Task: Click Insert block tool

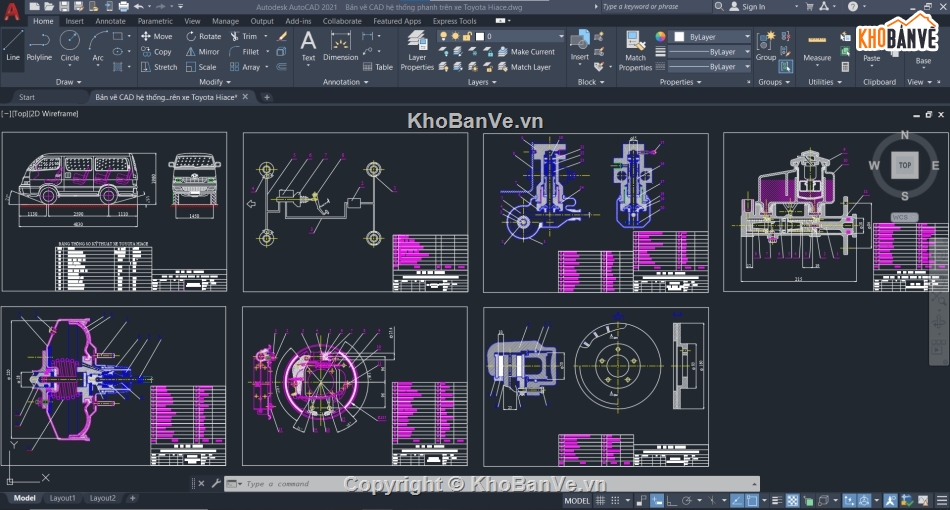Action: click(579, 46)
